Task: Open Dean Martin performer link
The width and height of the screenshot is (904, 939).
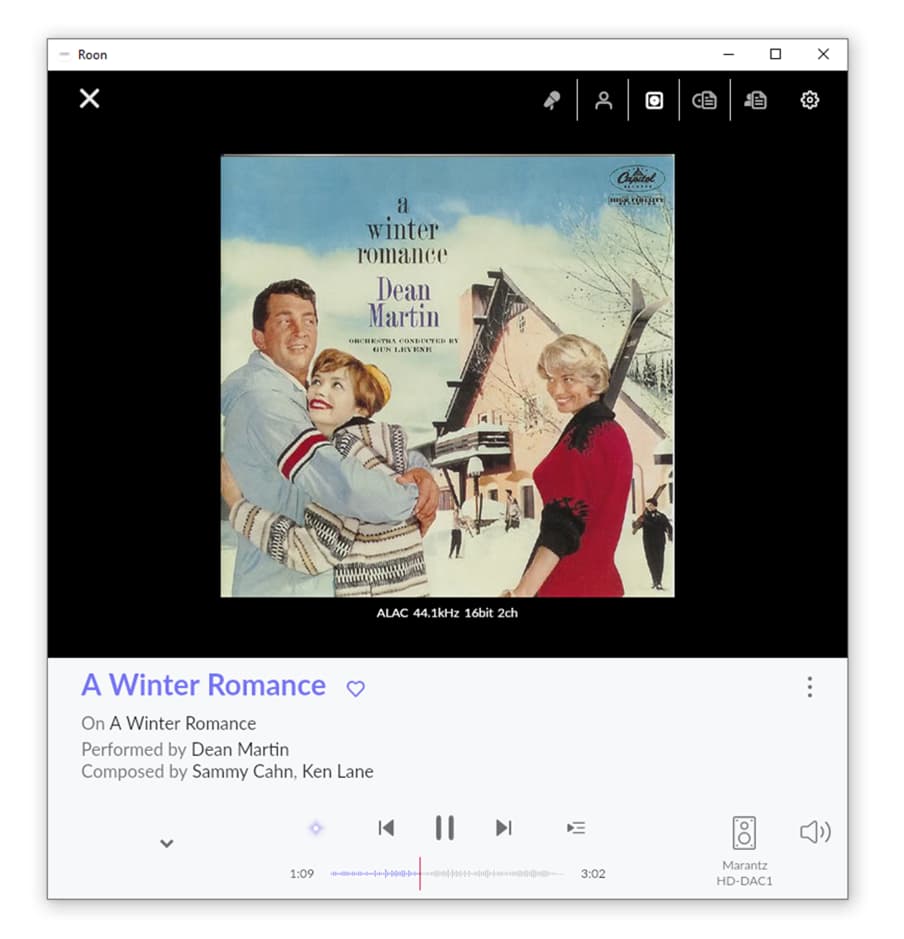Action: [x=240, y=750]
